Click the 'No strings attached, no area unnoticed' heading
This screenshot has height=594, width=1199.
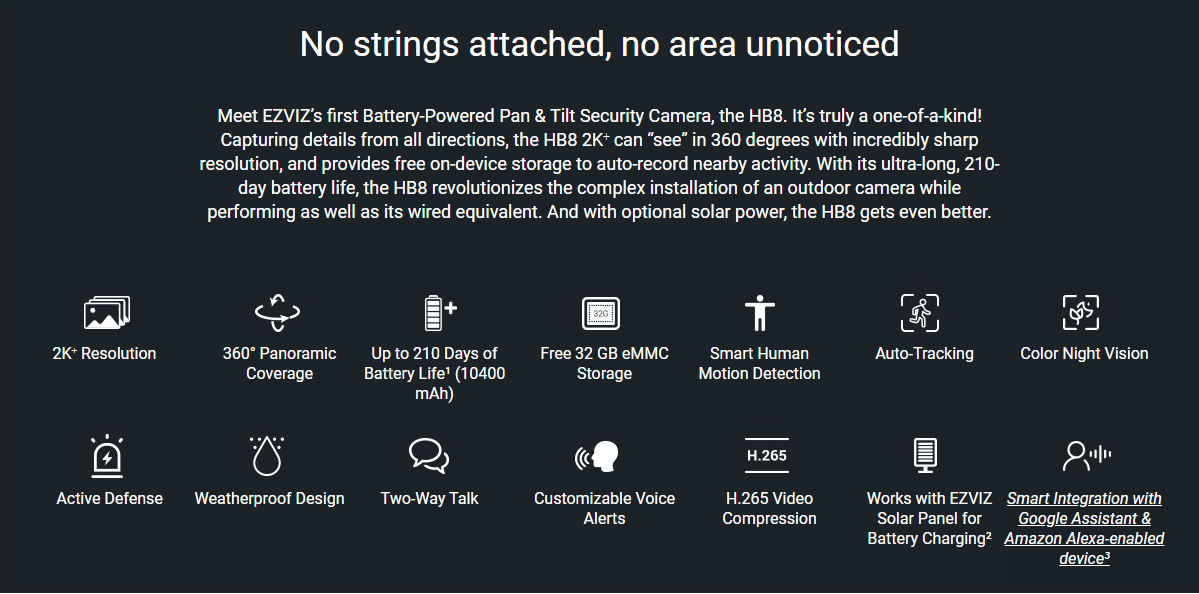(600, 44)
